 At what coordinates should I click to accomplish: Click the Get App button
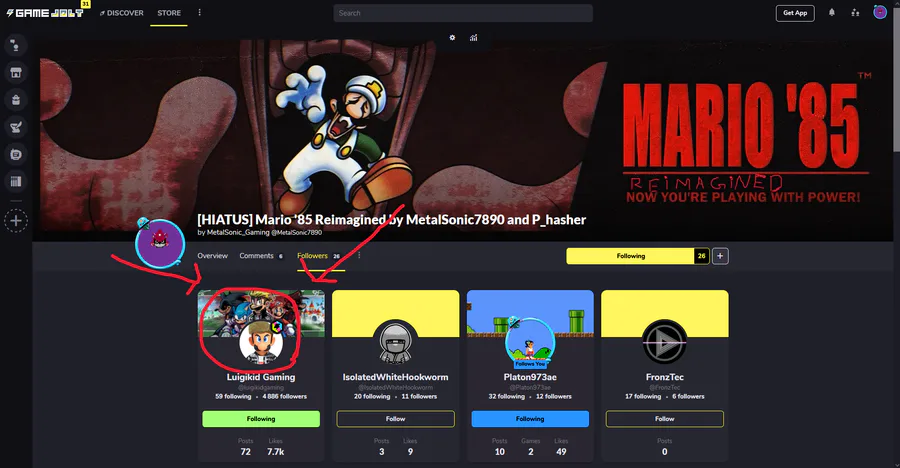(795, 13)
